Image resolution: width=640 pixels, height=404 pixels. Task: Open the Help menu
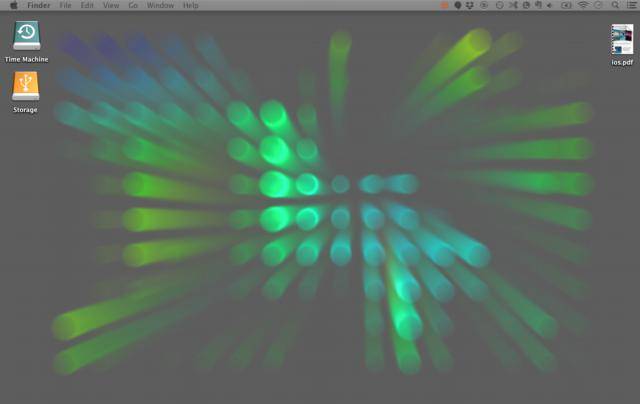[190, 5]
